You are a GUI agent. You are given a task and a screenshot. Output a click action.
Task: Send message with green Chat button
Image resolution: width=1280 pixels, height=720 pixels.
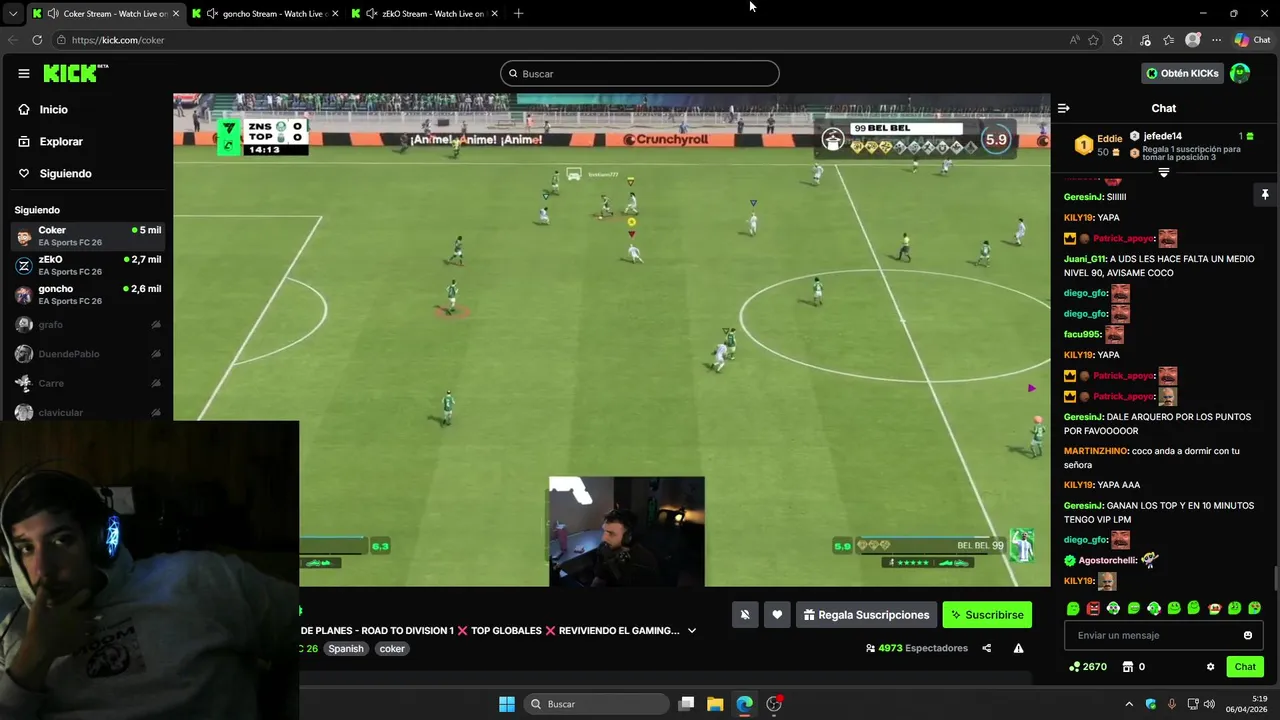pos(1245,666)
